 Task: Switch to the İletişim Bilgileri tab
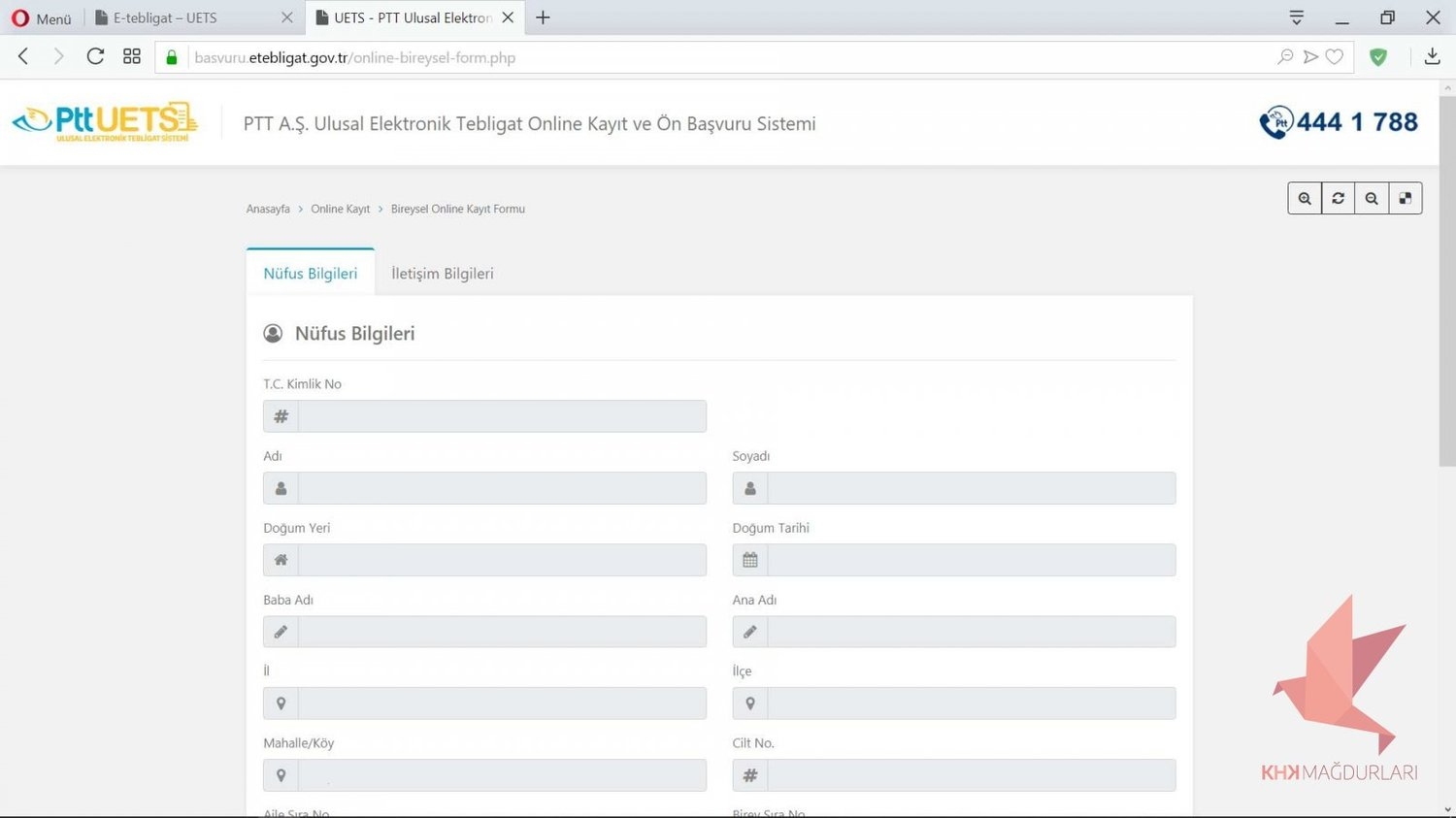pyautogui.click(x=443, y=273)
